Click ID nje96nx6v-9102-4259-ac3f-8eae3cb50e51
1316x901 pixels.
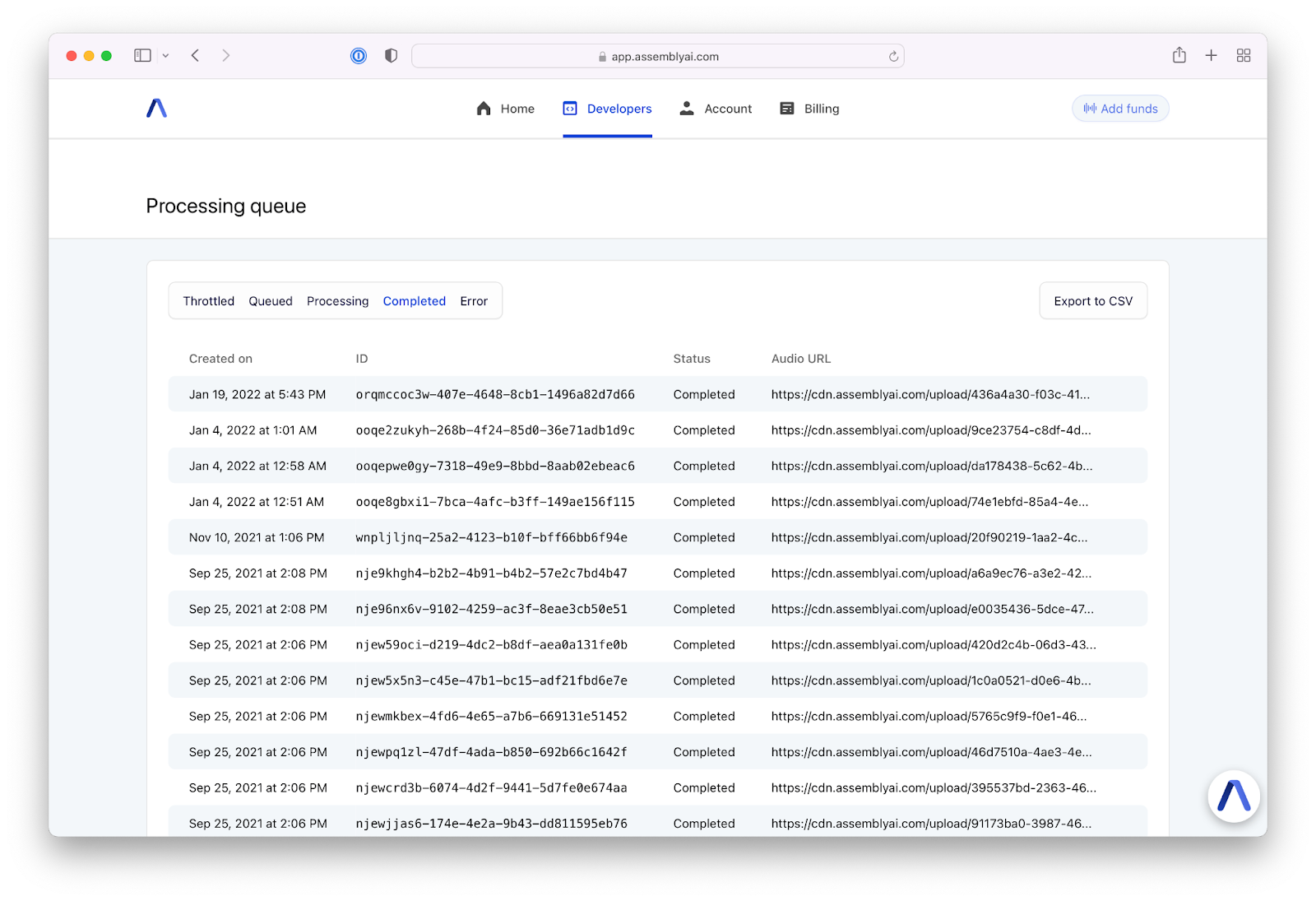tap(492, 609)
